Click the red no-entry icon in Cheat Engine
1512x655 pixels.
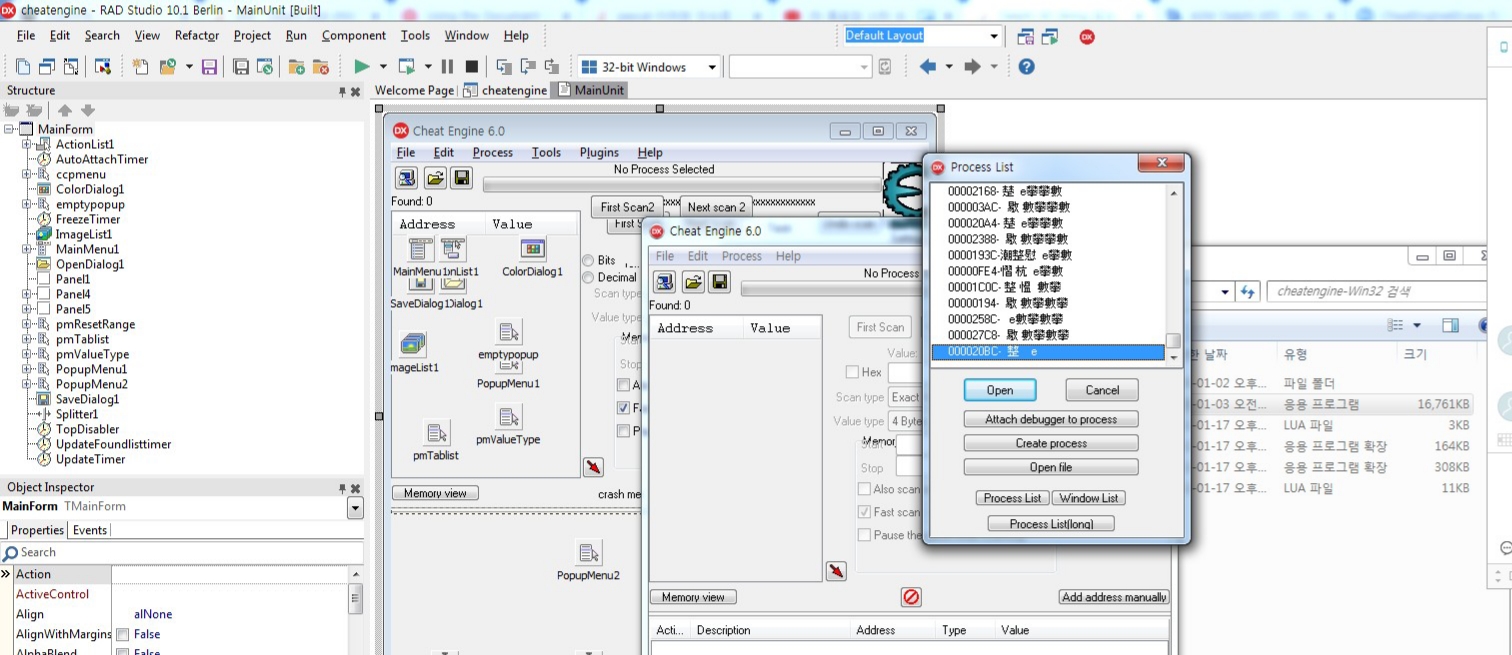[x=911, y=597]
